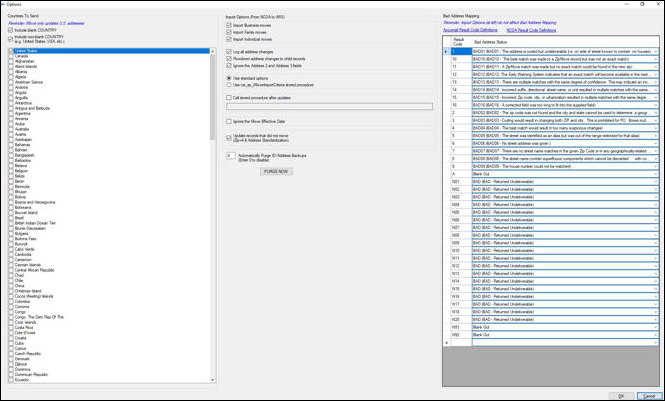Toggle the Import Business moves checkbox
This screenshot has height=401, width=665.
[229, 25]
